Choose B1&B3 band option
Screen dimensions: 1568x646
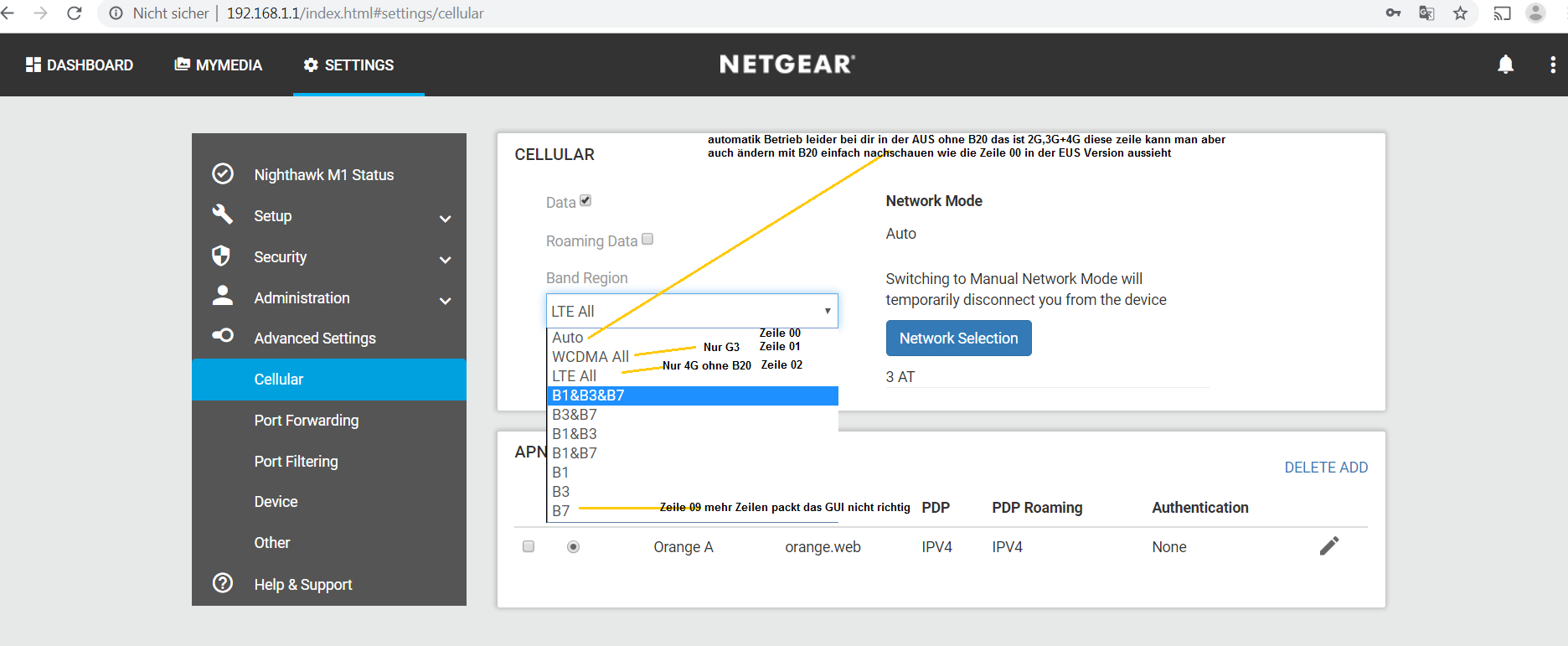pos(693,434)
